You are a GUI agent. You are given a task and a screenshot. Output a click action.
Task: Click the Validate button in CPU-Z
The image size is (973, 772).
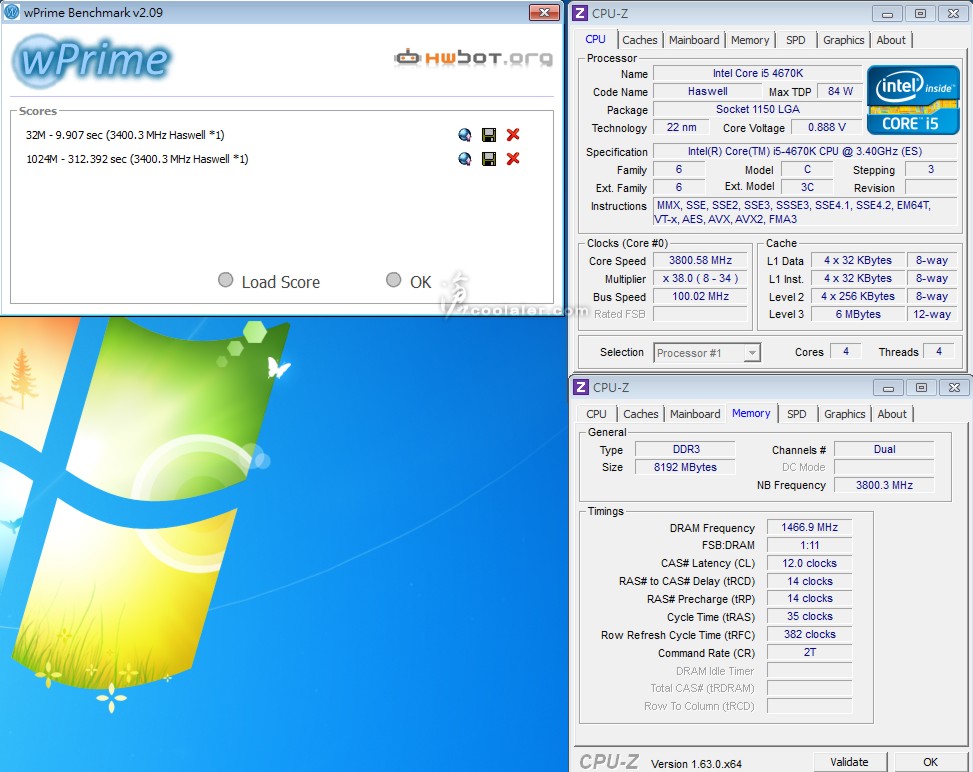(850, 762)
